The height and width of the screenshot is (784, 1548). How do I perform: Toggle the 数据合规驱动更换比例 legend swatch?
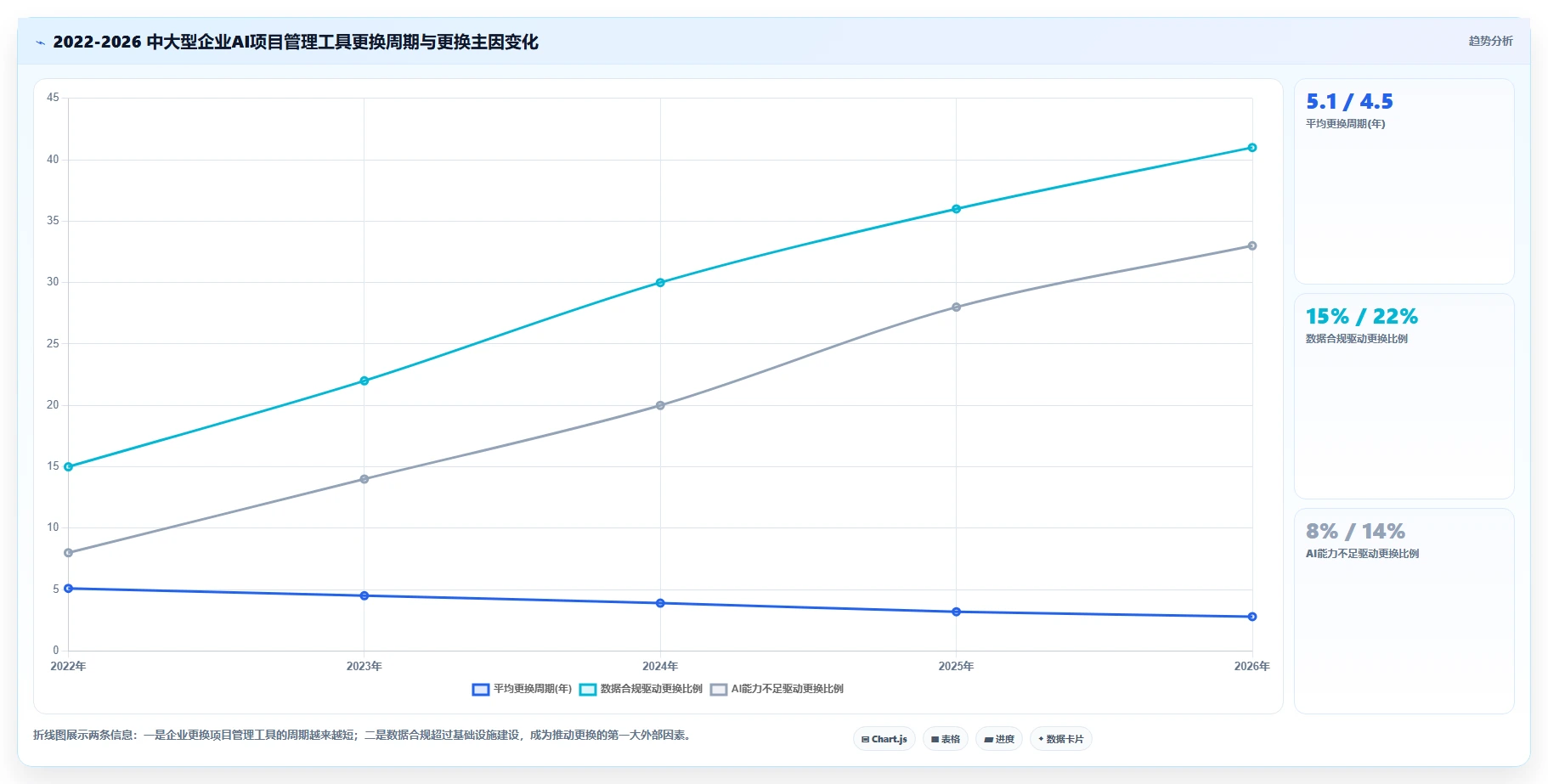(x=588, y=690)
